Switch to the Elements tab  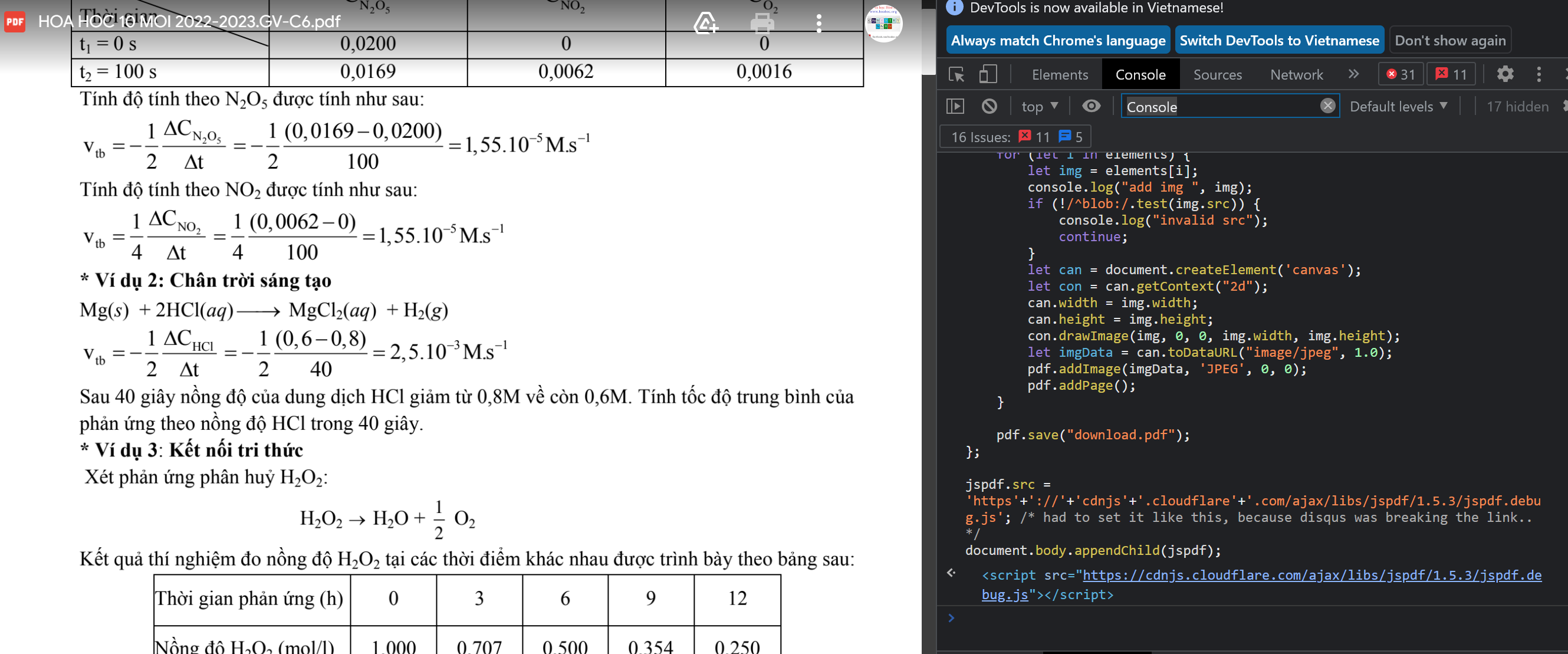pos(1059,75)
